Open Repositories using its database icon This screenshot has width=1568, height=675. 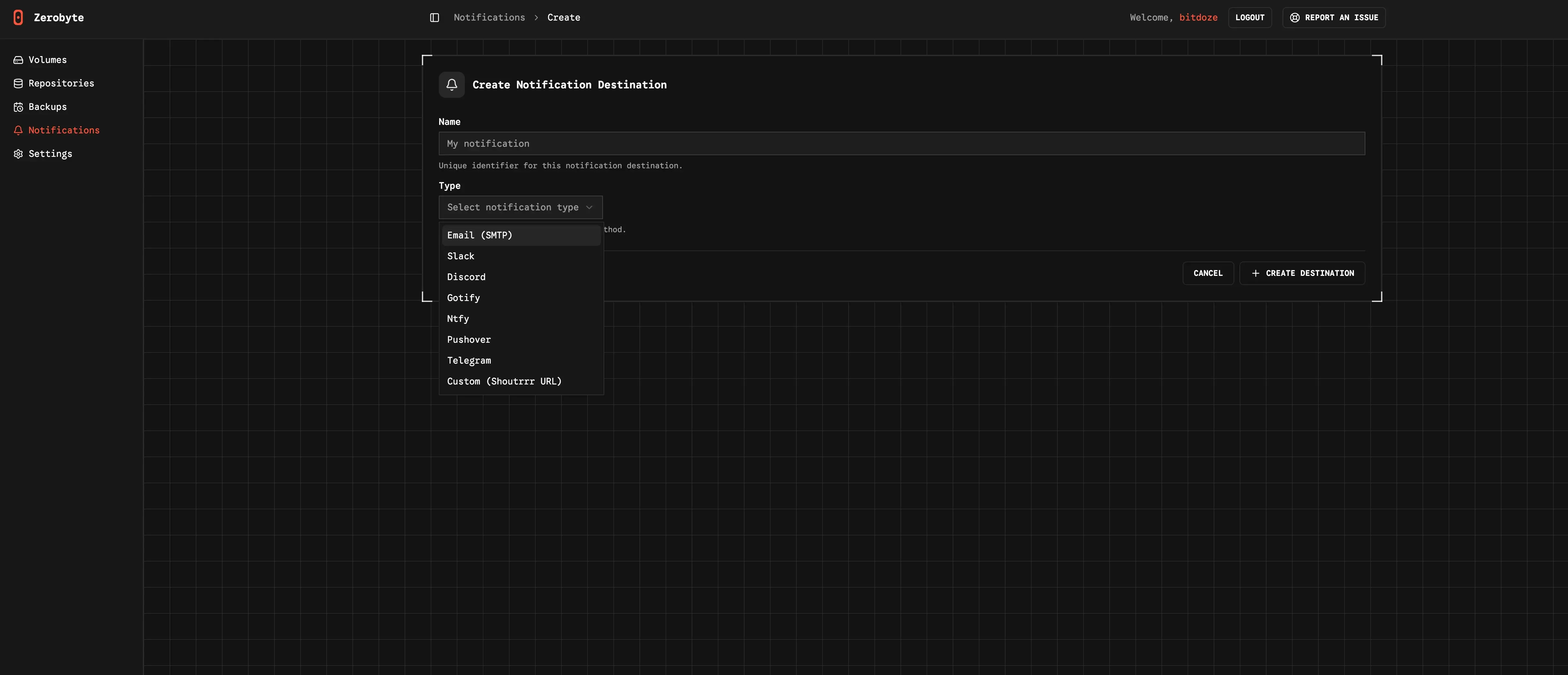[18, 83]
